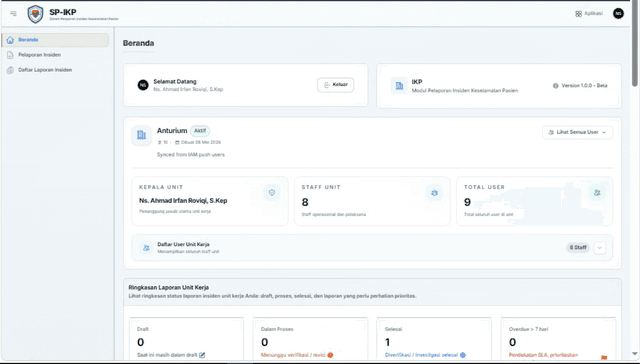Click the Overdue red flag icon
Image resolution: width=640 pixels, height=364 pixels.
click(x=604, y=357)
